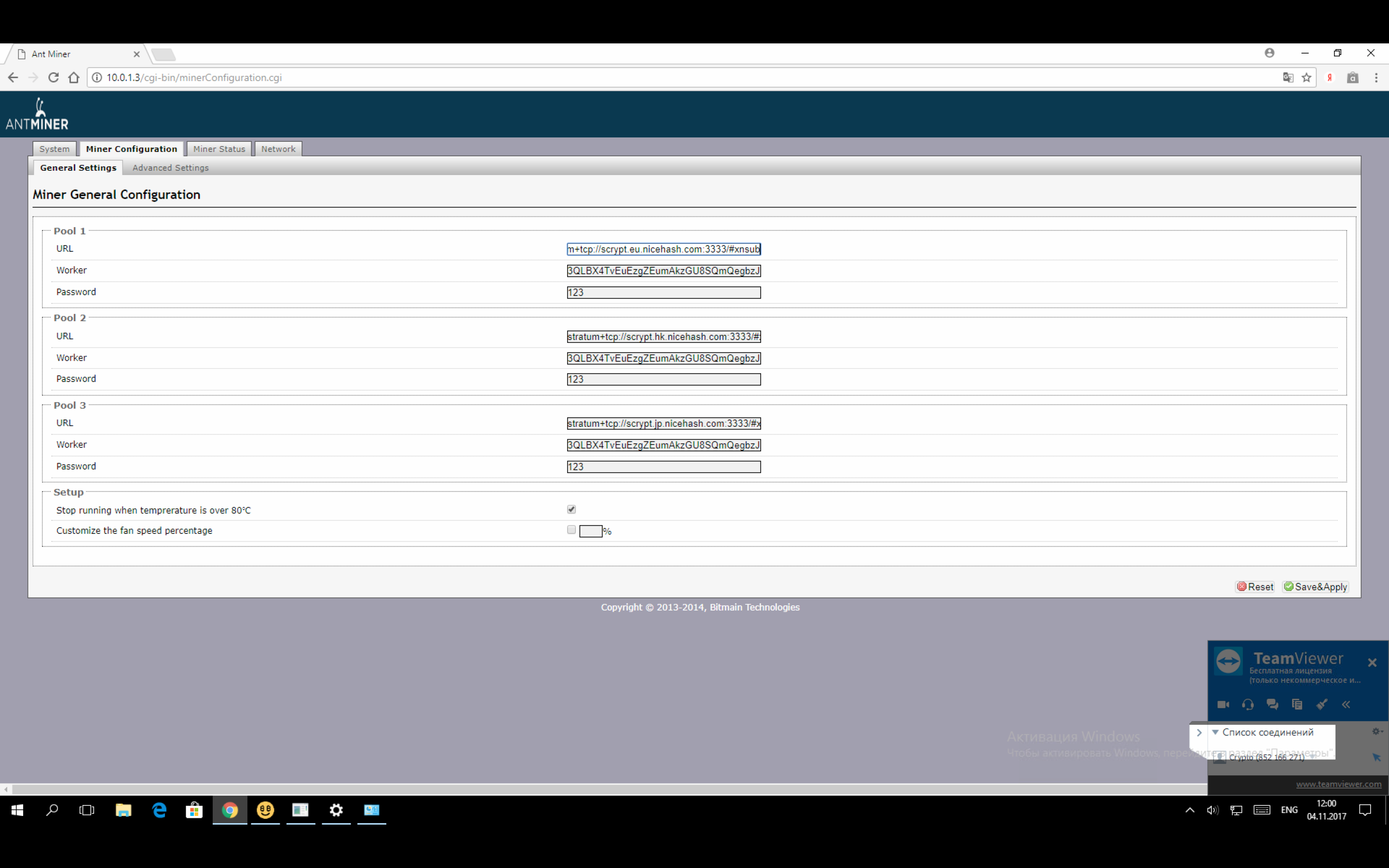
Task: Click the Network tab icon
Action: [278, 148]
